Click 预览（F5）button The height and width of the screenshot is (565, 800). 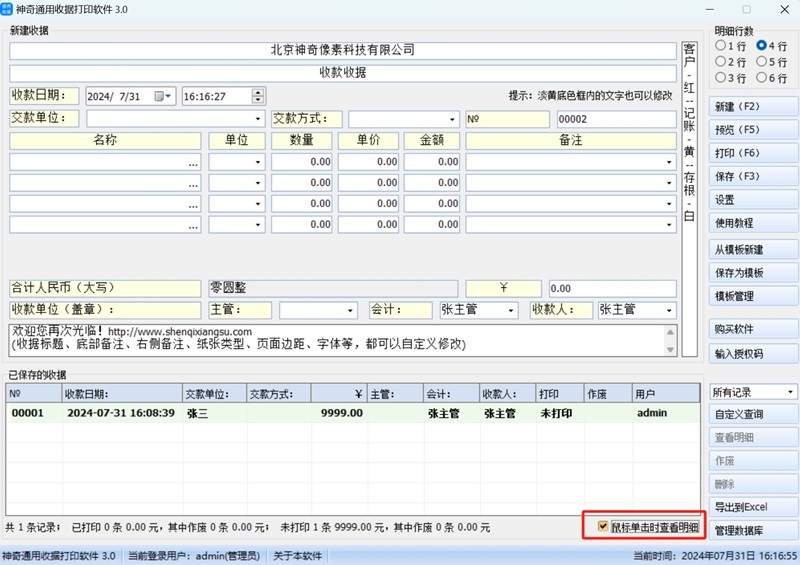coord(753,130)
